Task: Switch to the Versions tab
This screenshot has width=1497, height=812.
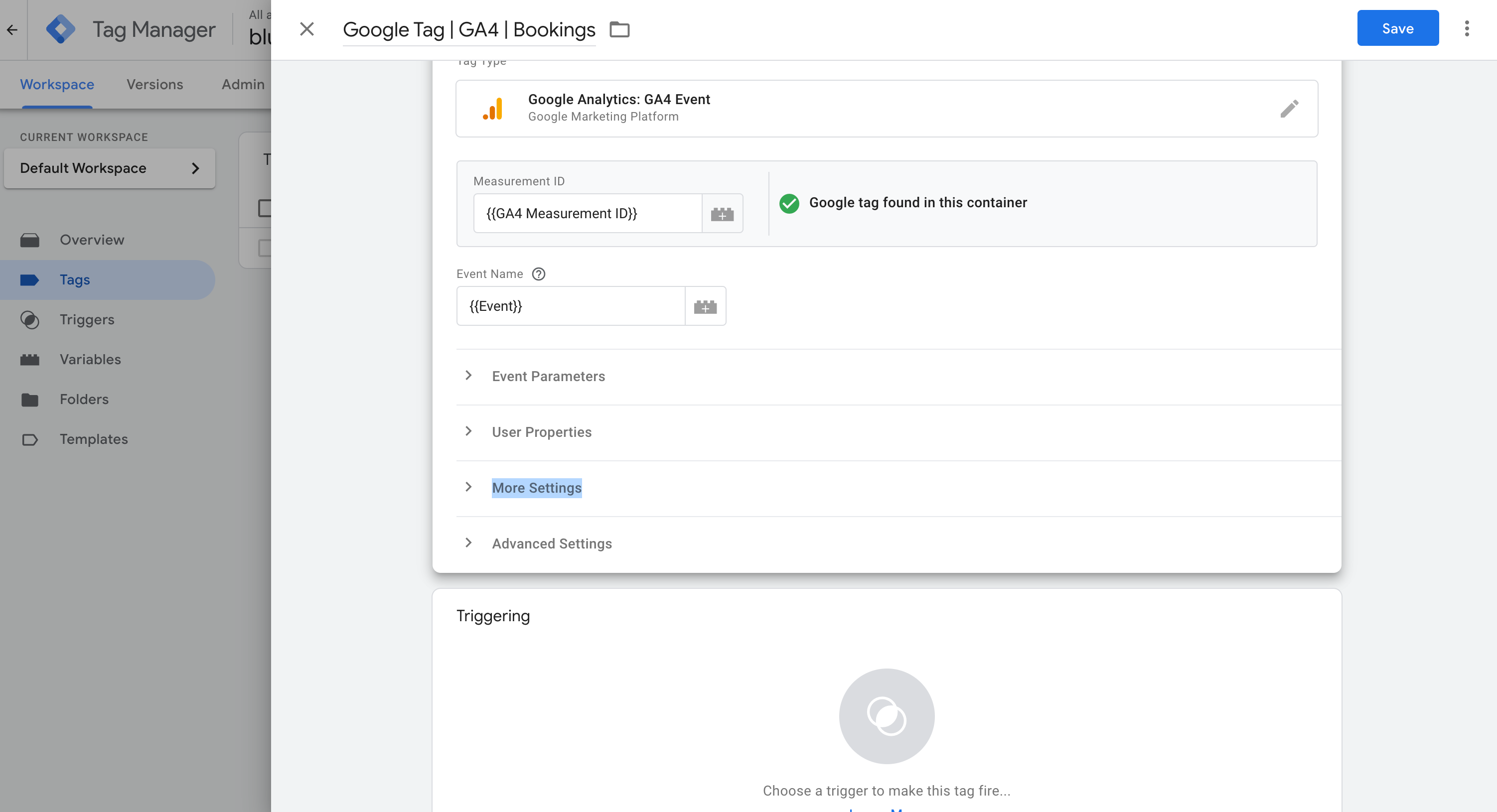Action: coord(154,85)
